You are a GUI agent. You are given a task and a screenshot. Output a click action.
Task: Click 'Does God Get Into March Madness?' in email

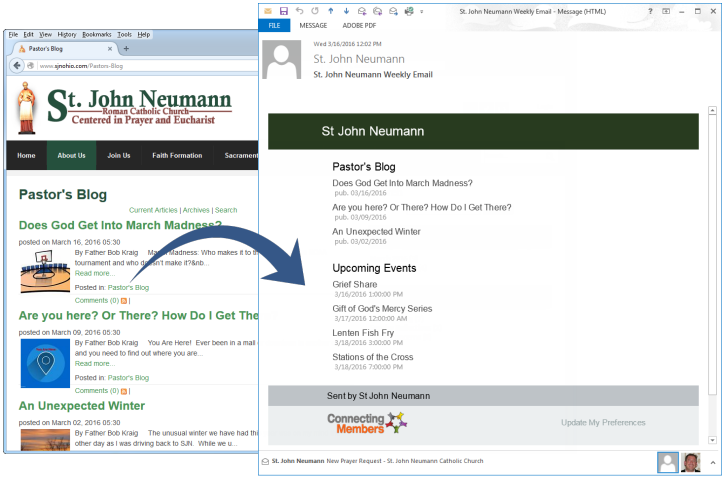(402, 183)
